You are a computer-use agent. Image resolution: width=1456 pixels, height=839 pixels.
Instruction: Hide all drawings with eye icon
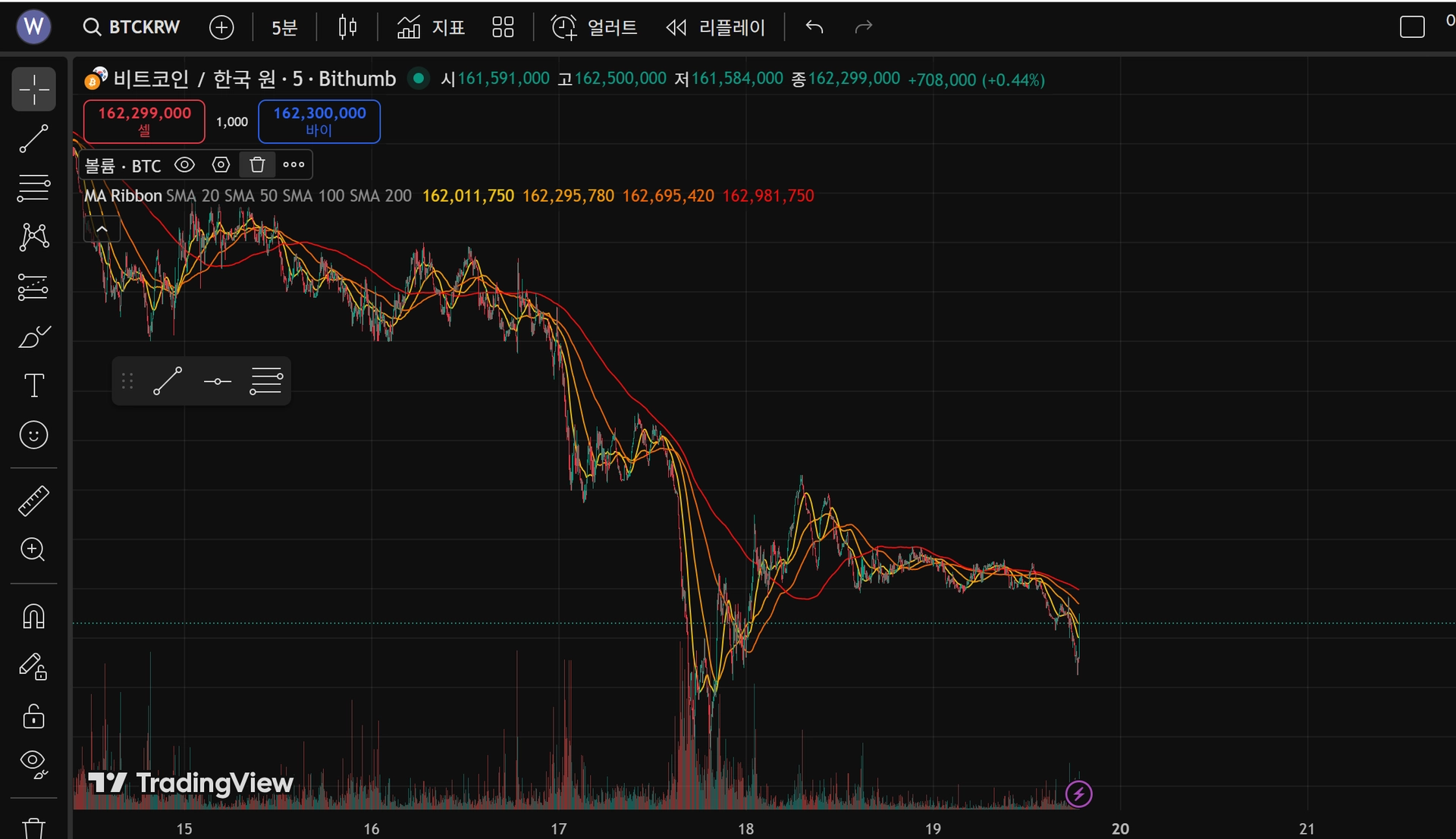click(x=33, y=763)
